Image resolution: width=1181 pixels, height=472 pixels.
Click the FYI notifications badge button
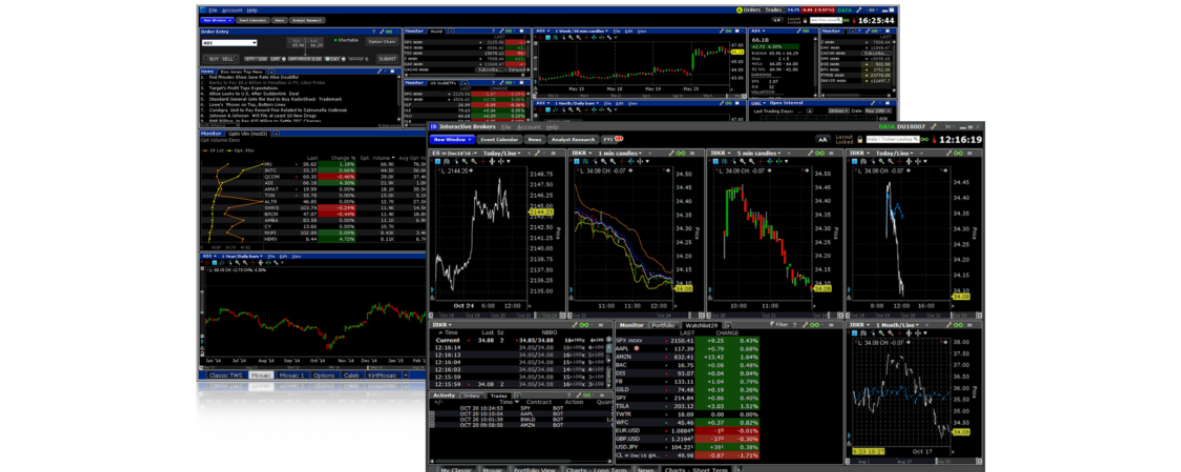(612, 139)
